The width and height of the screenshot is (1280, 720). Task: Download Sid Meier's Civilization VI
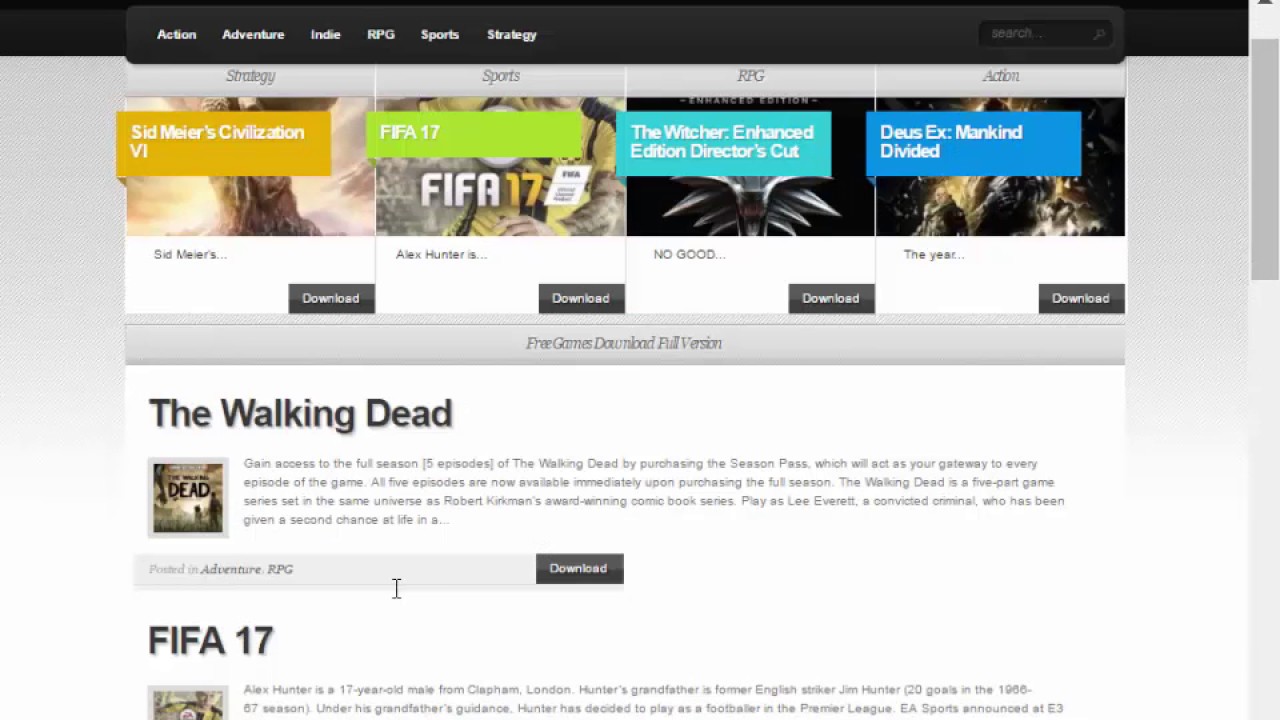point(331,298)
